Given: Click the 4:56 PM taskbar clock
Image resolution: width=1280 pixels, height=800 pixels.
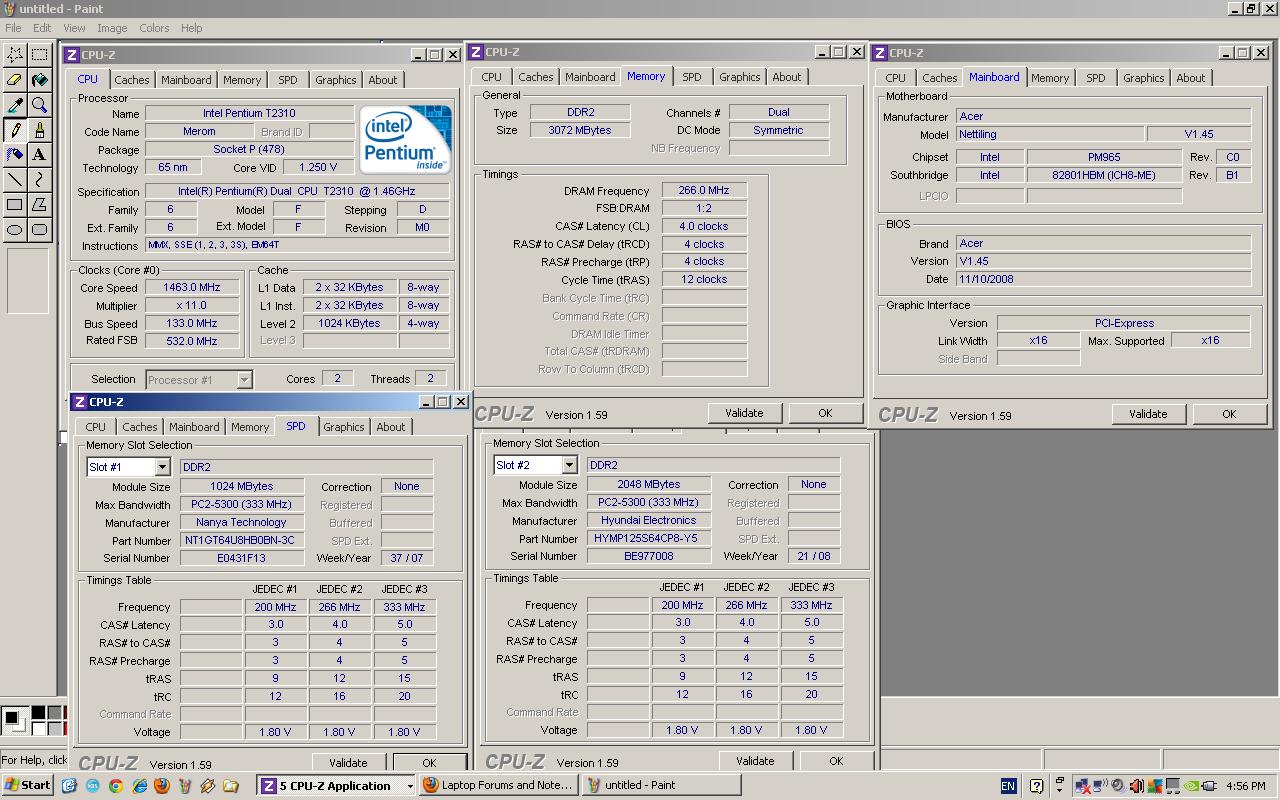Looking at the screenshot, I should [1245, 786].
